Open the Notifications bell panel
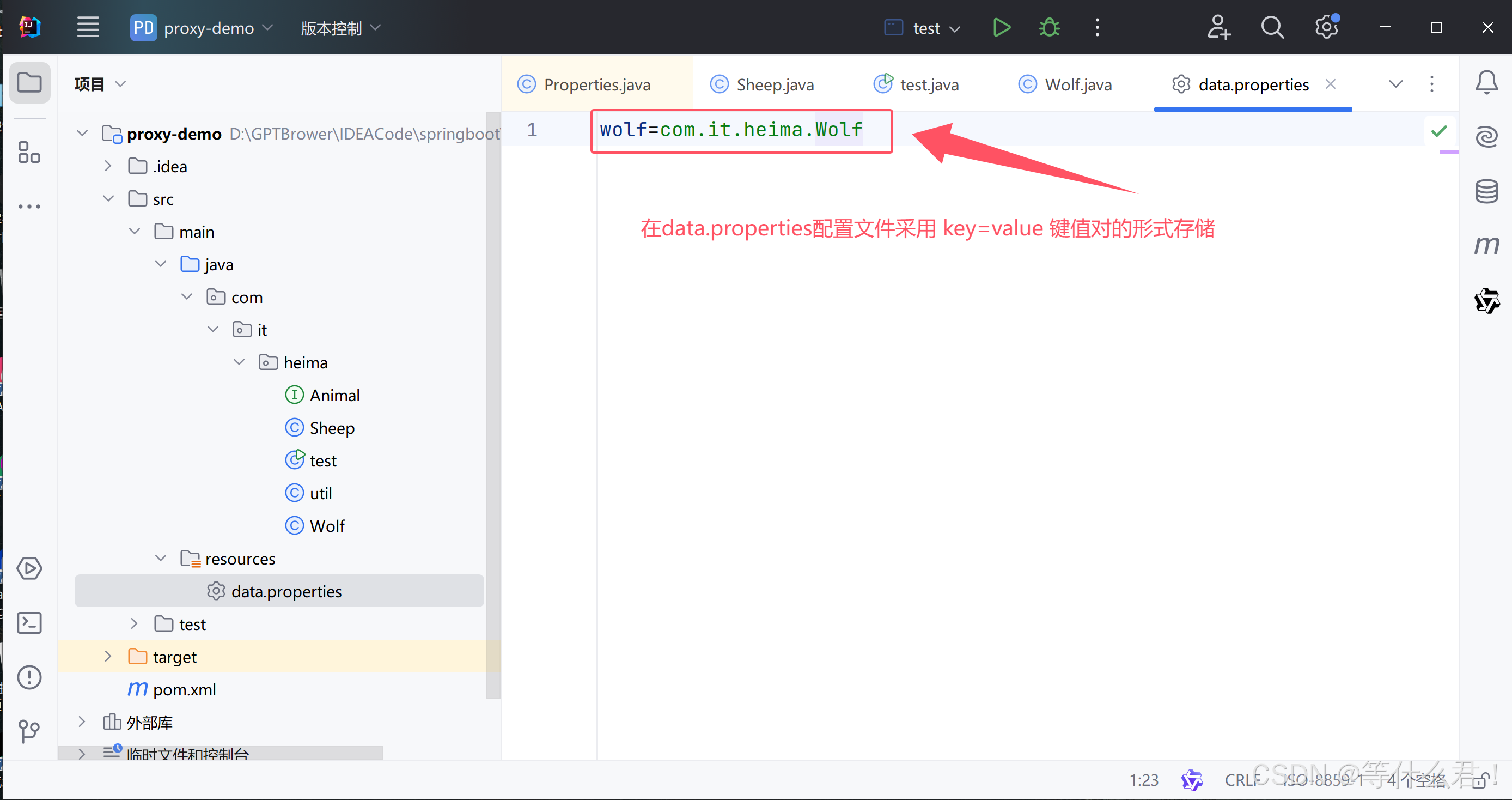This screenshot has height=800, width=1512. [1486, 83]
